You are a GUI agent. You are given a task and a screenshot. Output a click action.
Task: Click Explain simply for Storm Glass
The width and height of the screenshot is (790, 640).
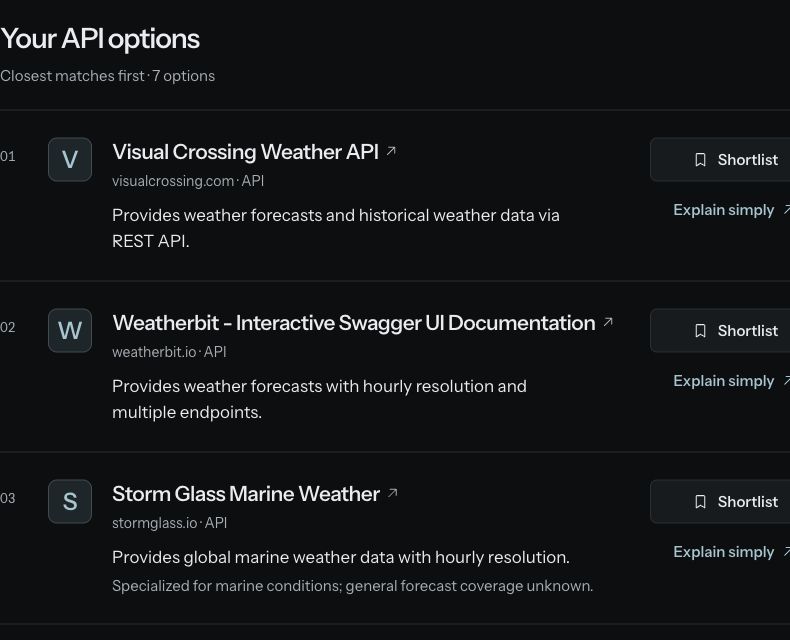click(731, 551)
